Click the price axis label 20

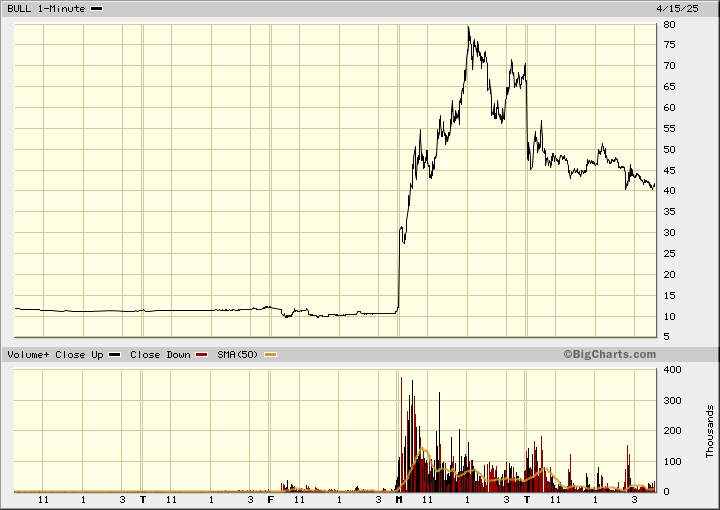(x=669, y=275)
